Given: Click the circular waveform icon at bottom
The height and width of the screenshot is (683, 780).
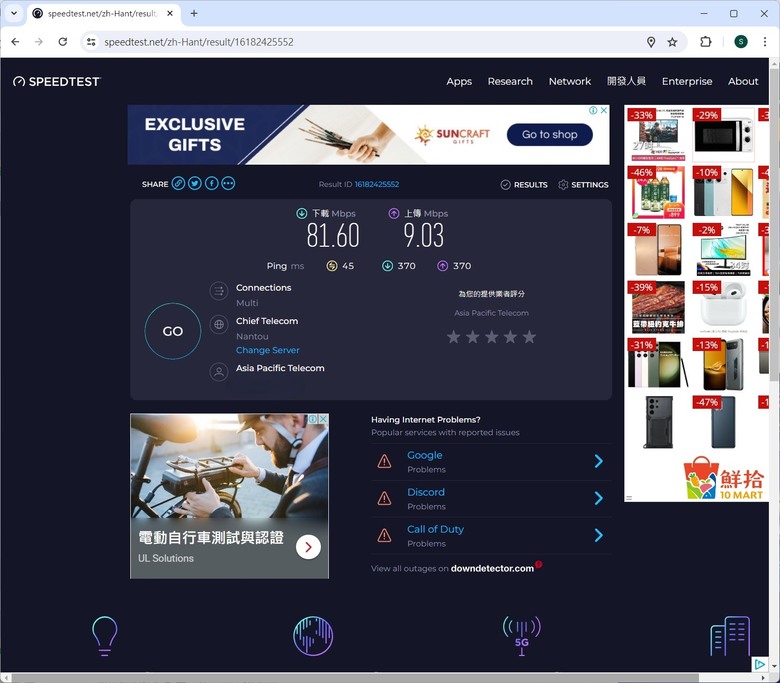Looking at the screenshot, I should pos(313,636).
